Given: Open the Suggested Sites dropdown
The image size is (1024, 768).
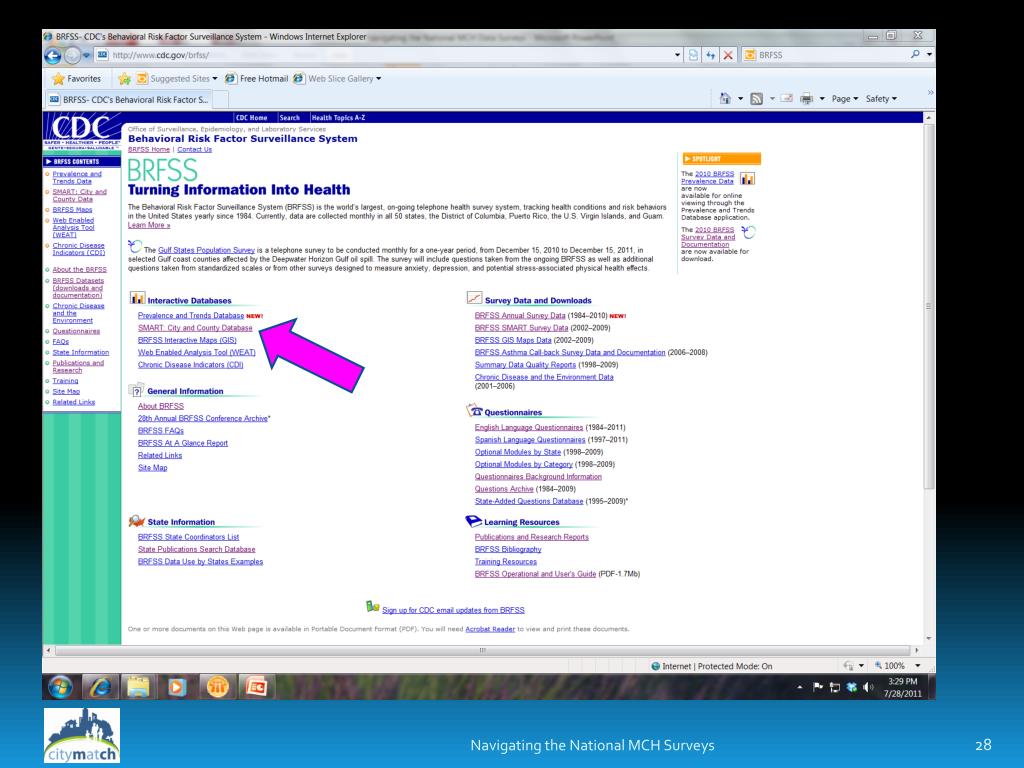Looking at the screenshot, I should click(215, 78).
